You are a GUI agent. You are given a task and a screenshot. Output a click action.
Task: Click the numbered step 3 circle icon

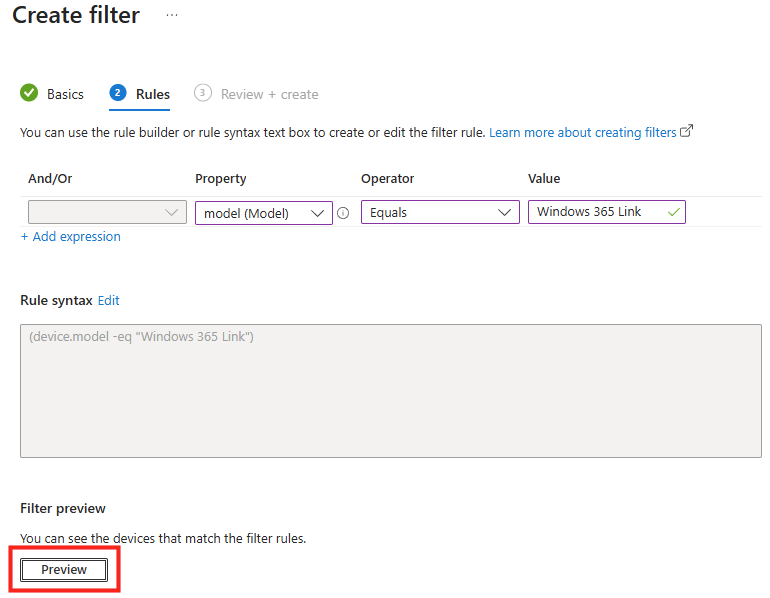click(x=203, y=93)
